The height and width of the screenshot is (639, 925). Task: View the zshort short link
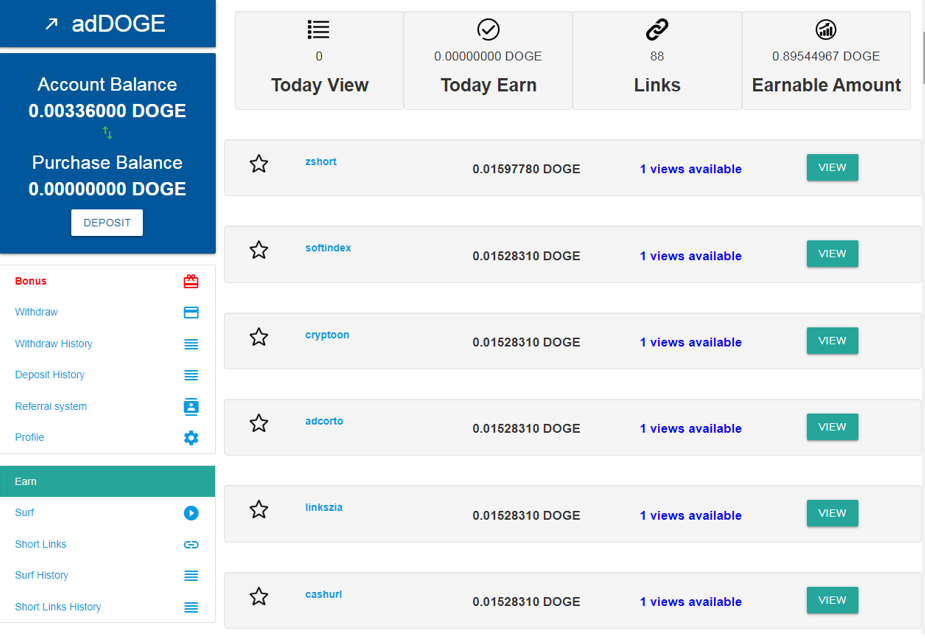[x=832, y=168]
